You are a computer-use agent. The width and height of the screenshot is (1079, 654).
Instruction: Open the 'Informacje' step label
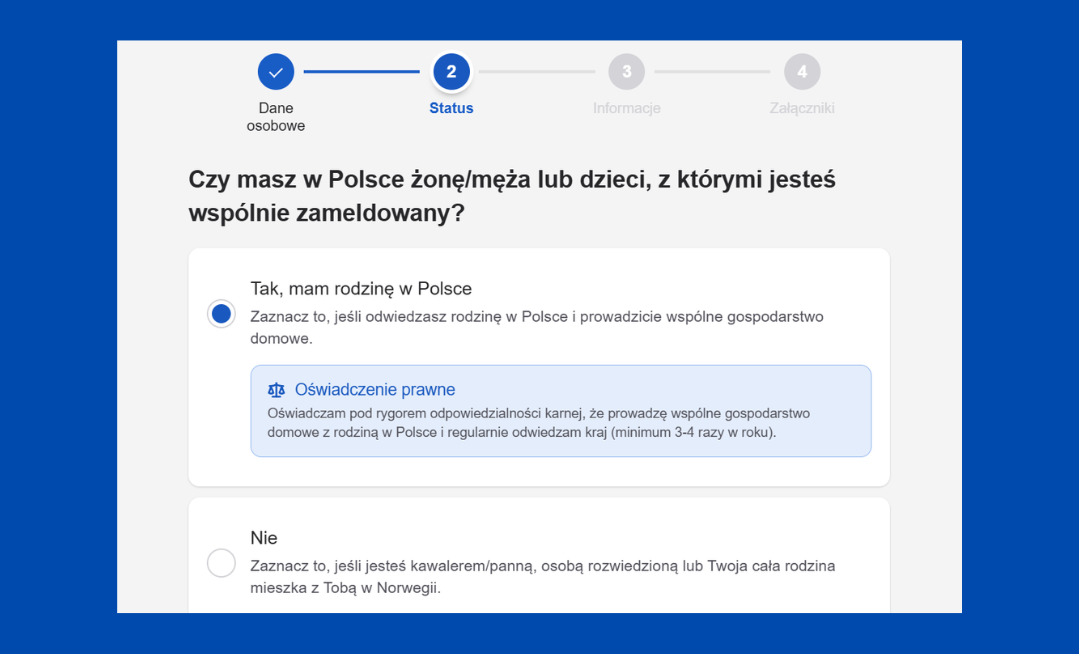pyautogui.click(x=626, y=108)
